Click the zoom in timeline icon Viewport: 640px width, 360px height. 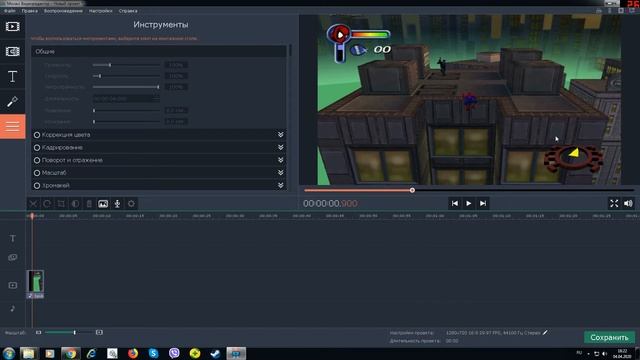99,333
